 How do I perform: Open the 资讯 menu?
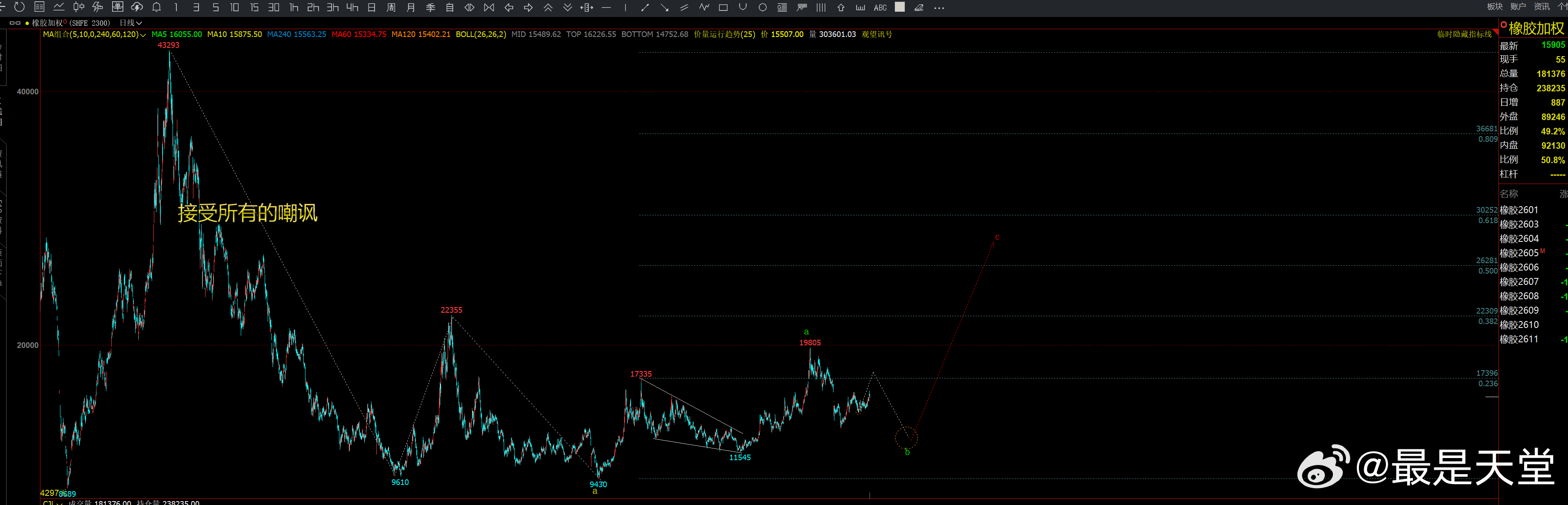(x=1542, y=7)
